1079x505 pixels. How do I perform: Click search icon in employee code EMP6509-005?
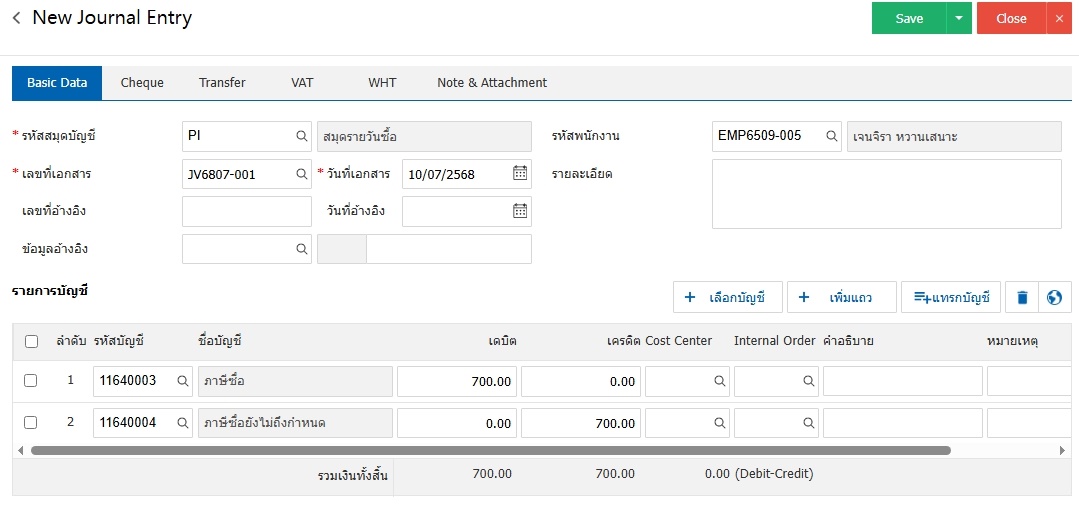(831, 136)
